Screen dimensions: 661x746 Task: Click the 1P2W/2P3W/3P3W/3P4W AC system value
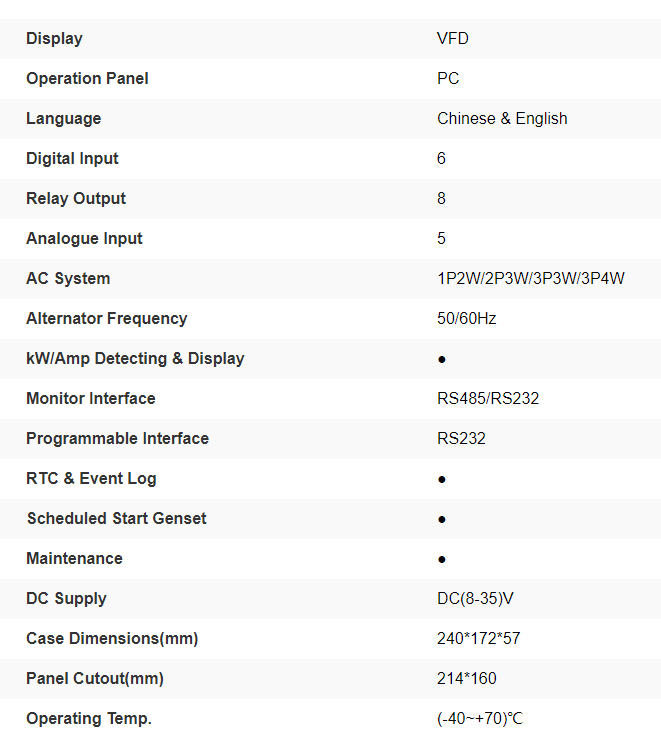point(531,279)
